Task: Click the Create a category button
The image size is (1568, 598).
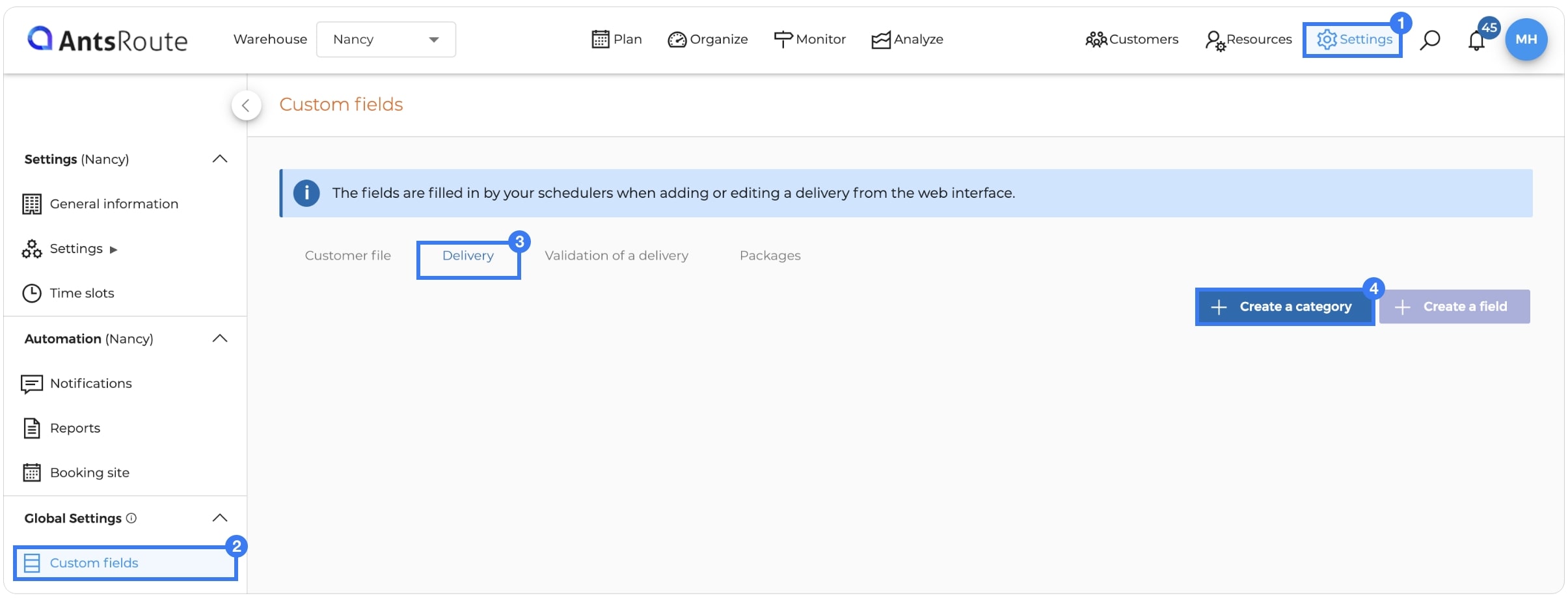Action: pyautogui.click(x=1284, y=306)
